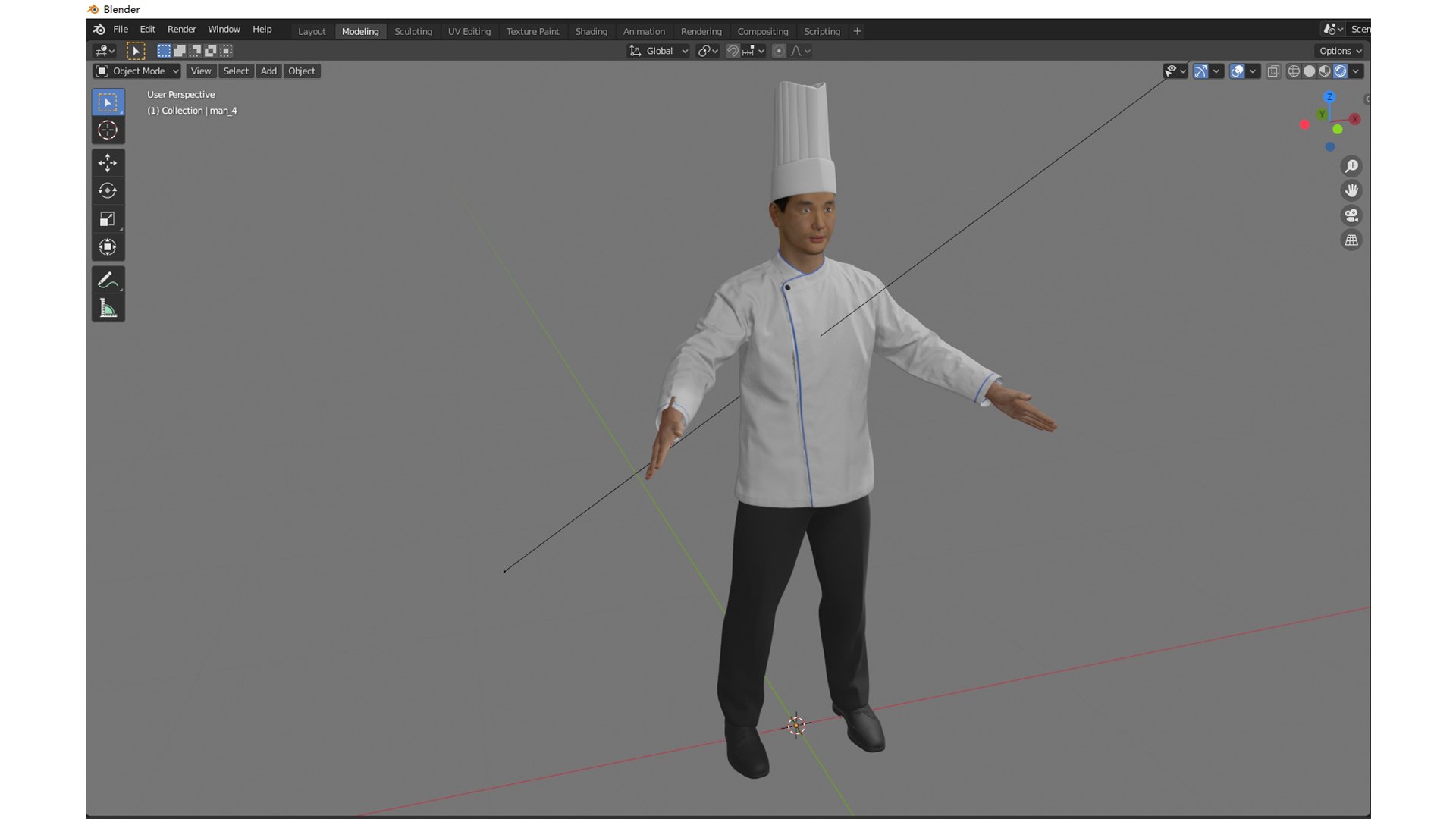Open viewport shading options dropdown arrow
Viewport: 1456px width, 819px height.
1356,71
